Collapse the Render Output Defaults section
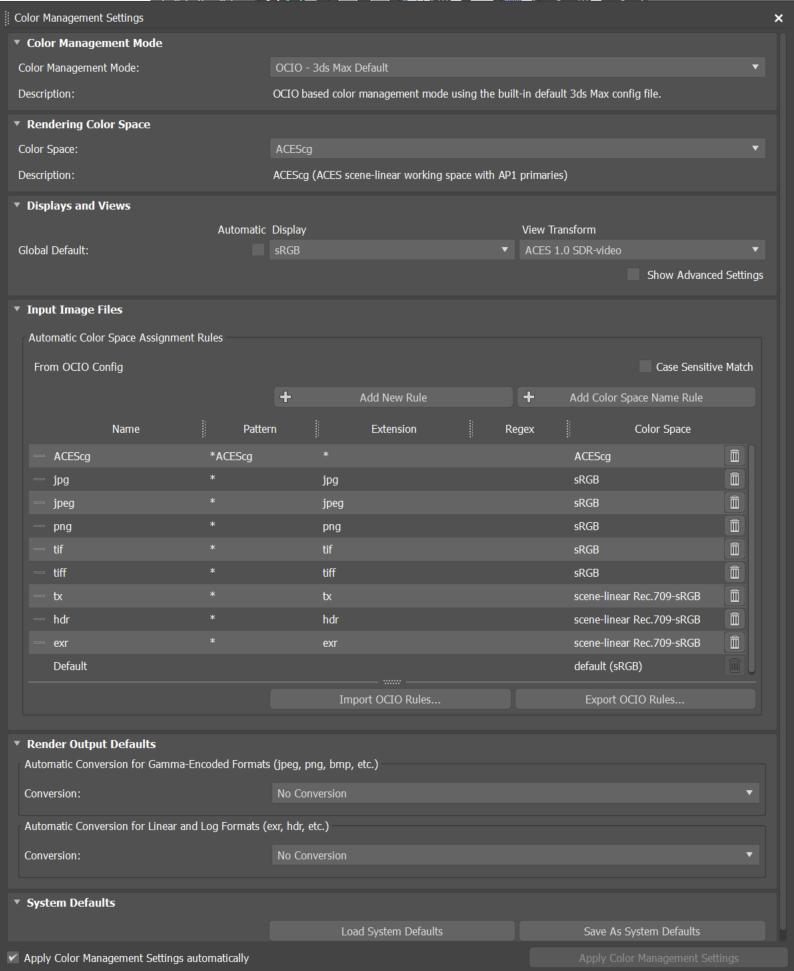 pos(17,743)
